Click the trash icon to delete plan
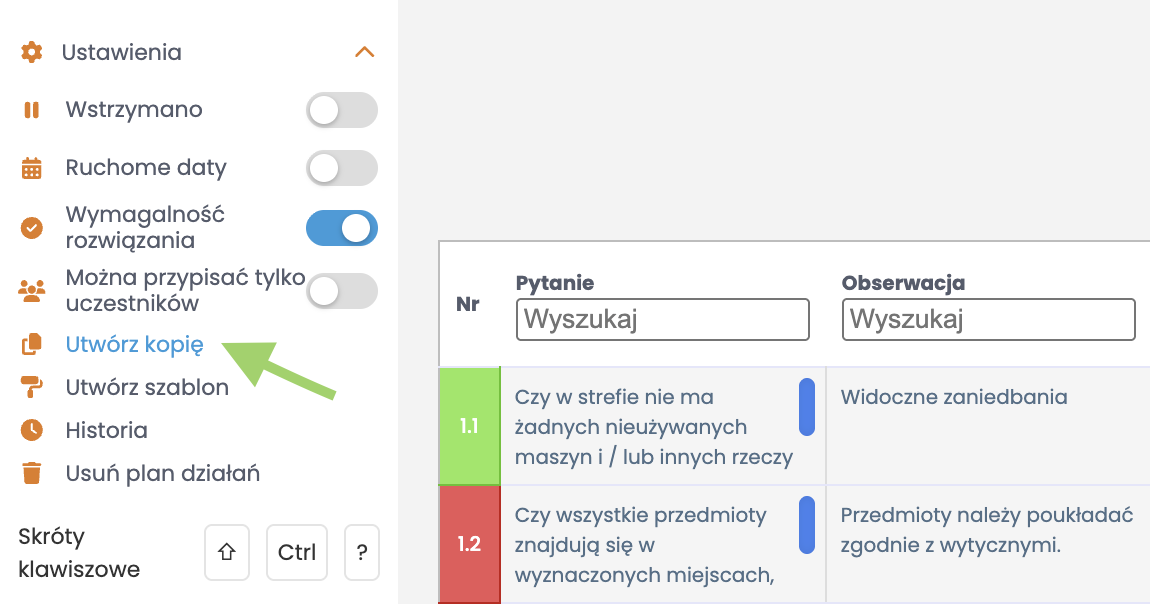The height and width of the screenshot is (604, 1150). (32, 473)
